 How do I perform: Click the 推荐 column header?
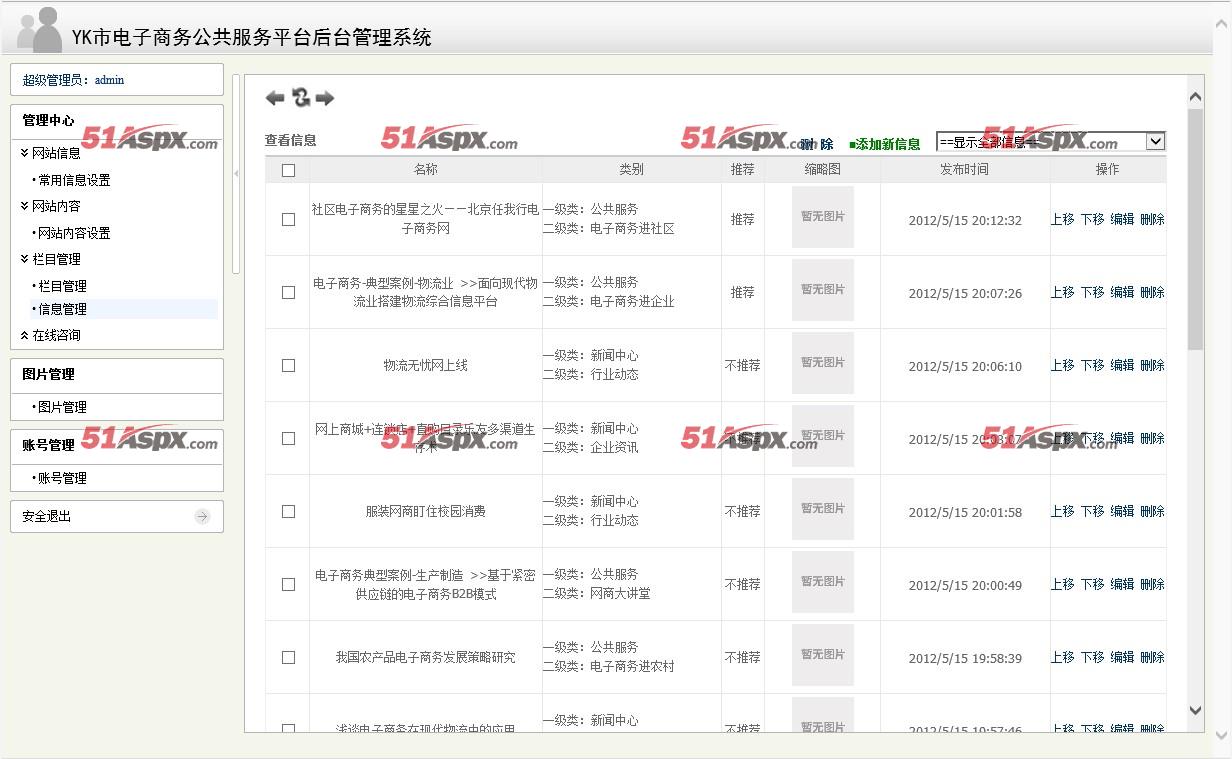pos(742,170)
